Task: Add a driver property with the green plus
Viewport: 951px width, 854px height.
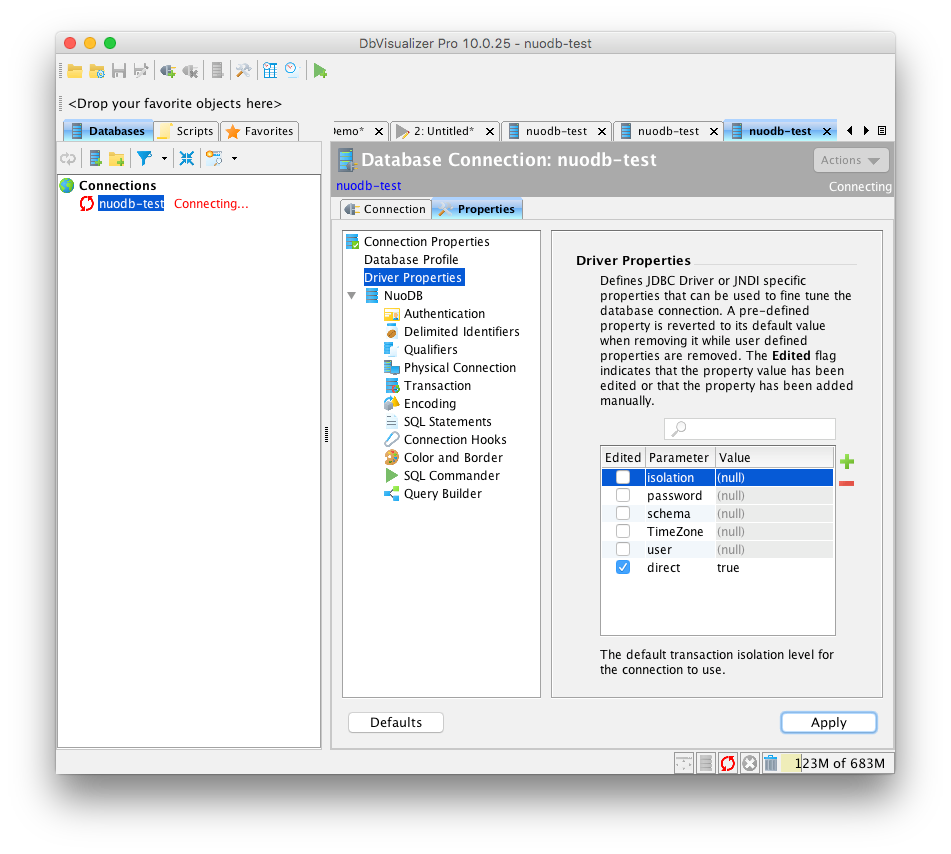Action: point(846,462)
